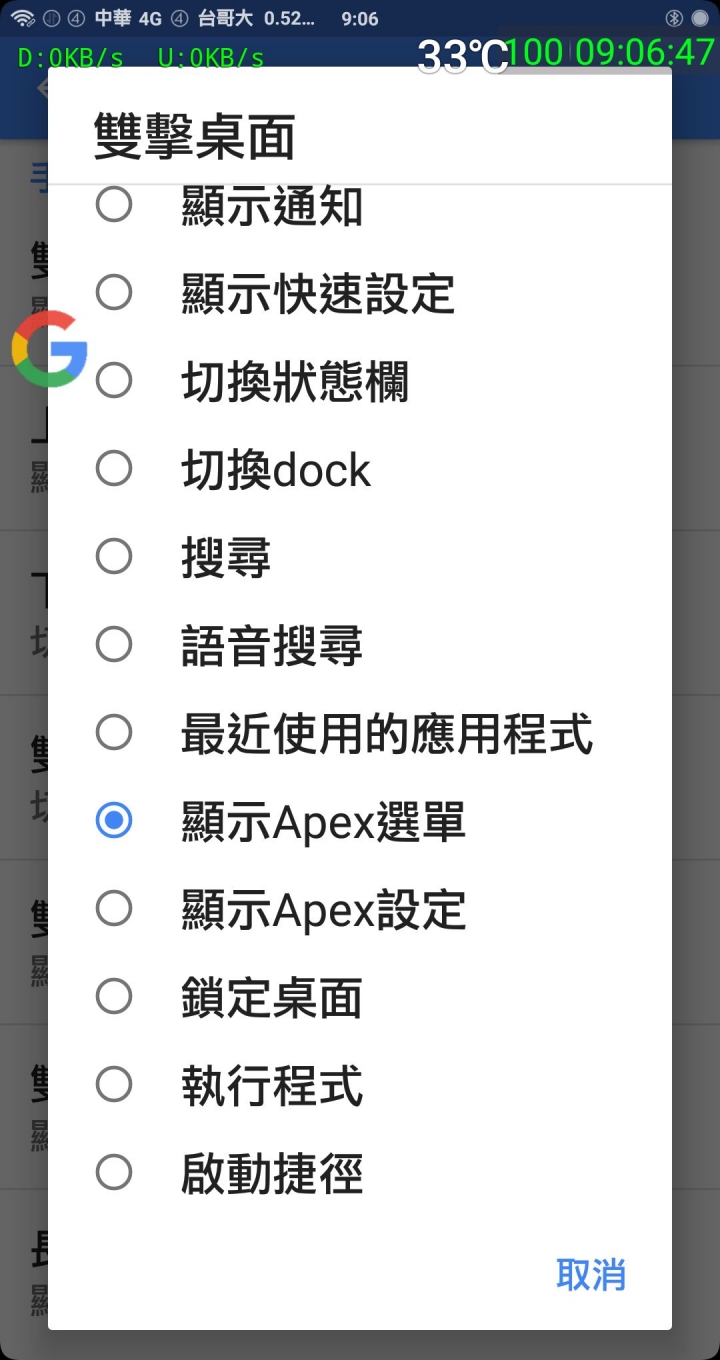Choose 最近使用的應用程式 option
720x1360 pixels.
coord(360,733)
